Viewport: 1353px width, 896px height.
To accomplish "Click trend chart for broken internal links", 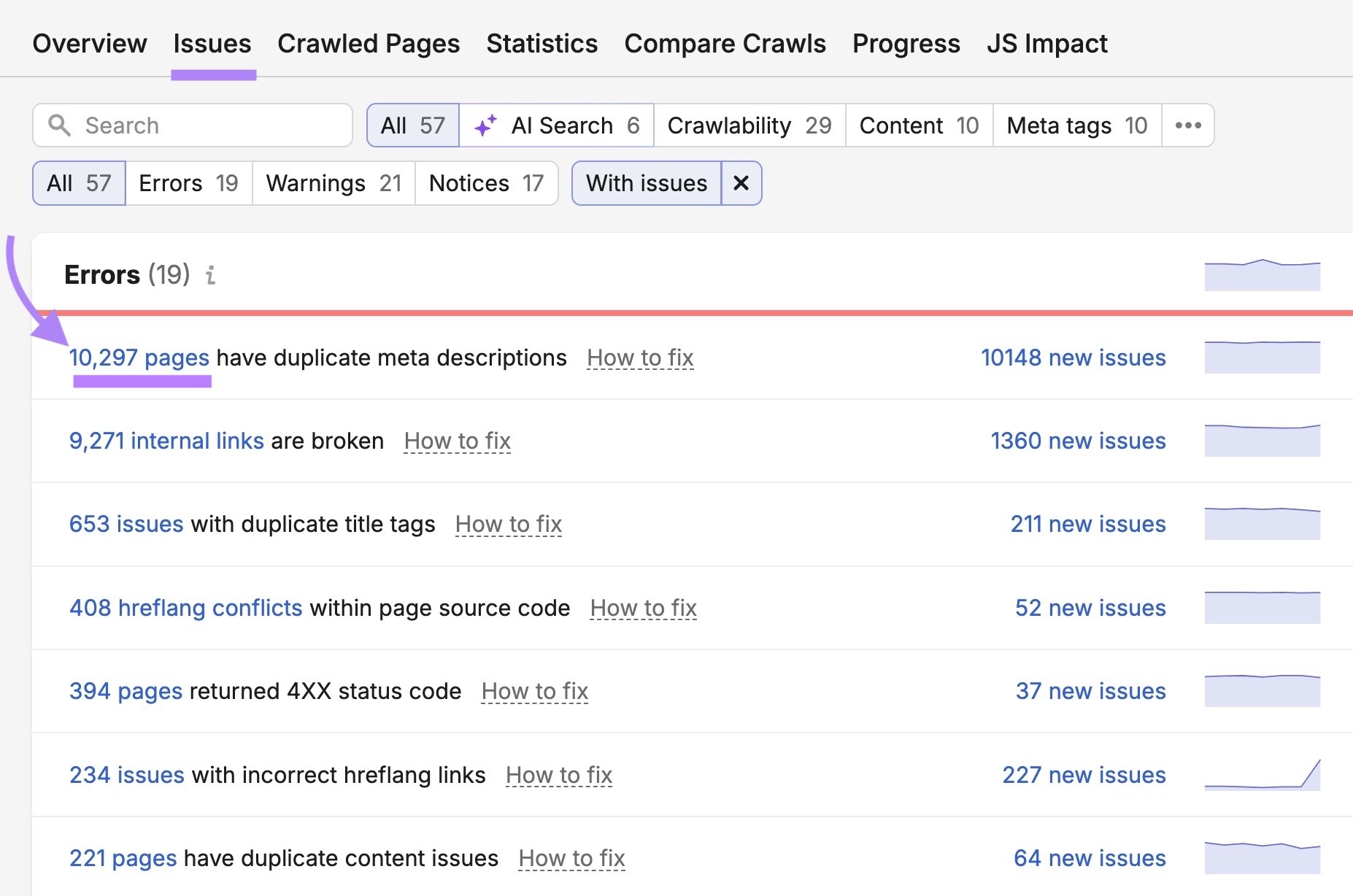I will [x=1263, y=441].
